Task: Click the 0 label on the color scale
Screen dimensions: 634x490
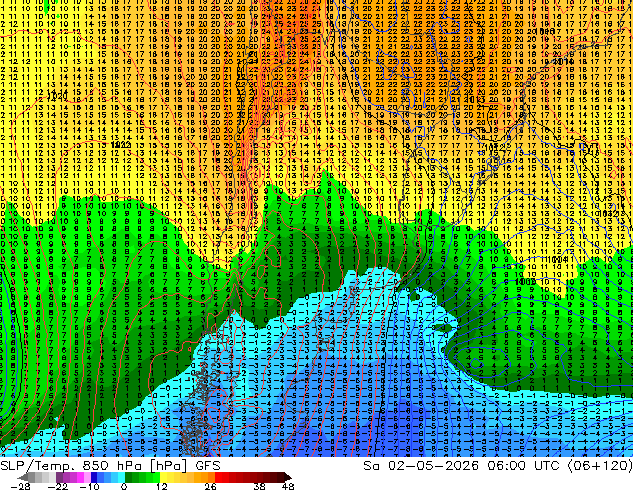Action: tap(124, 486)
